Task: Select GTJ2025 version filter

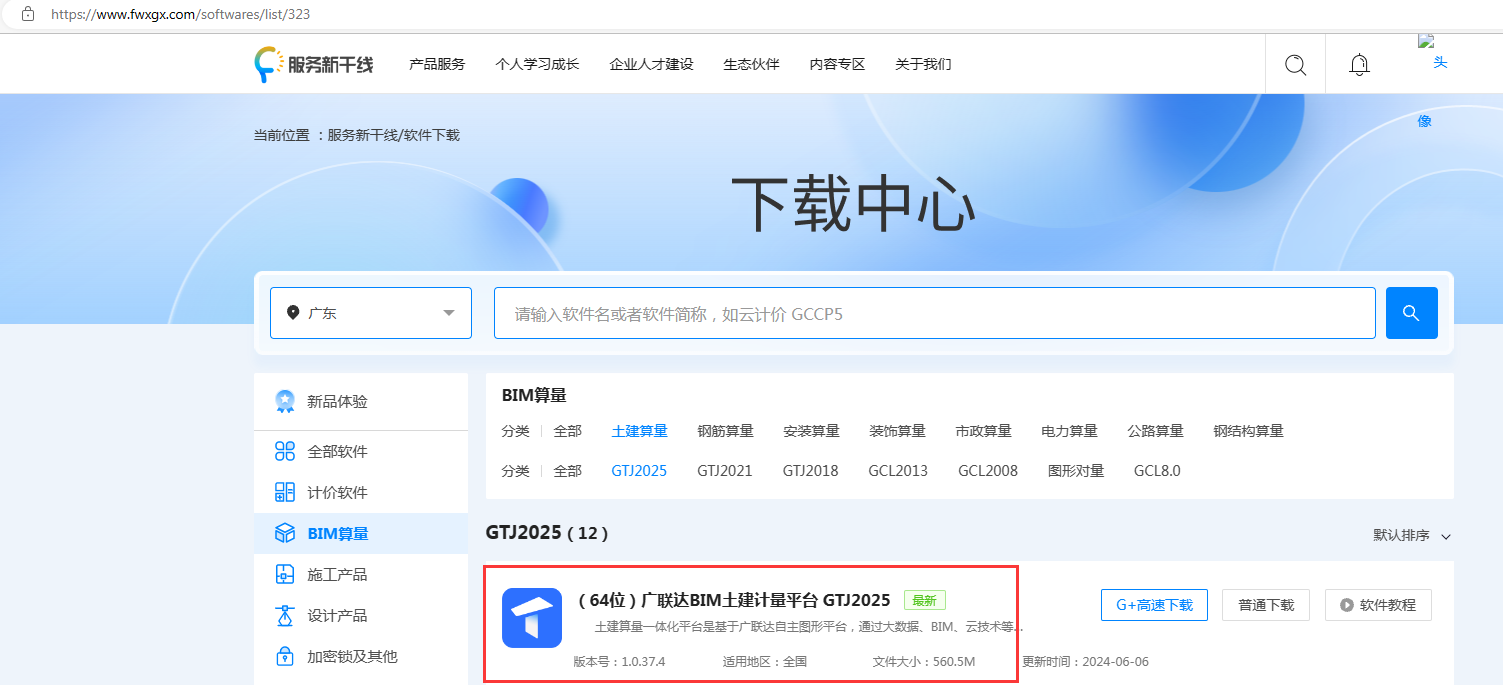Action: coord(639,471)
